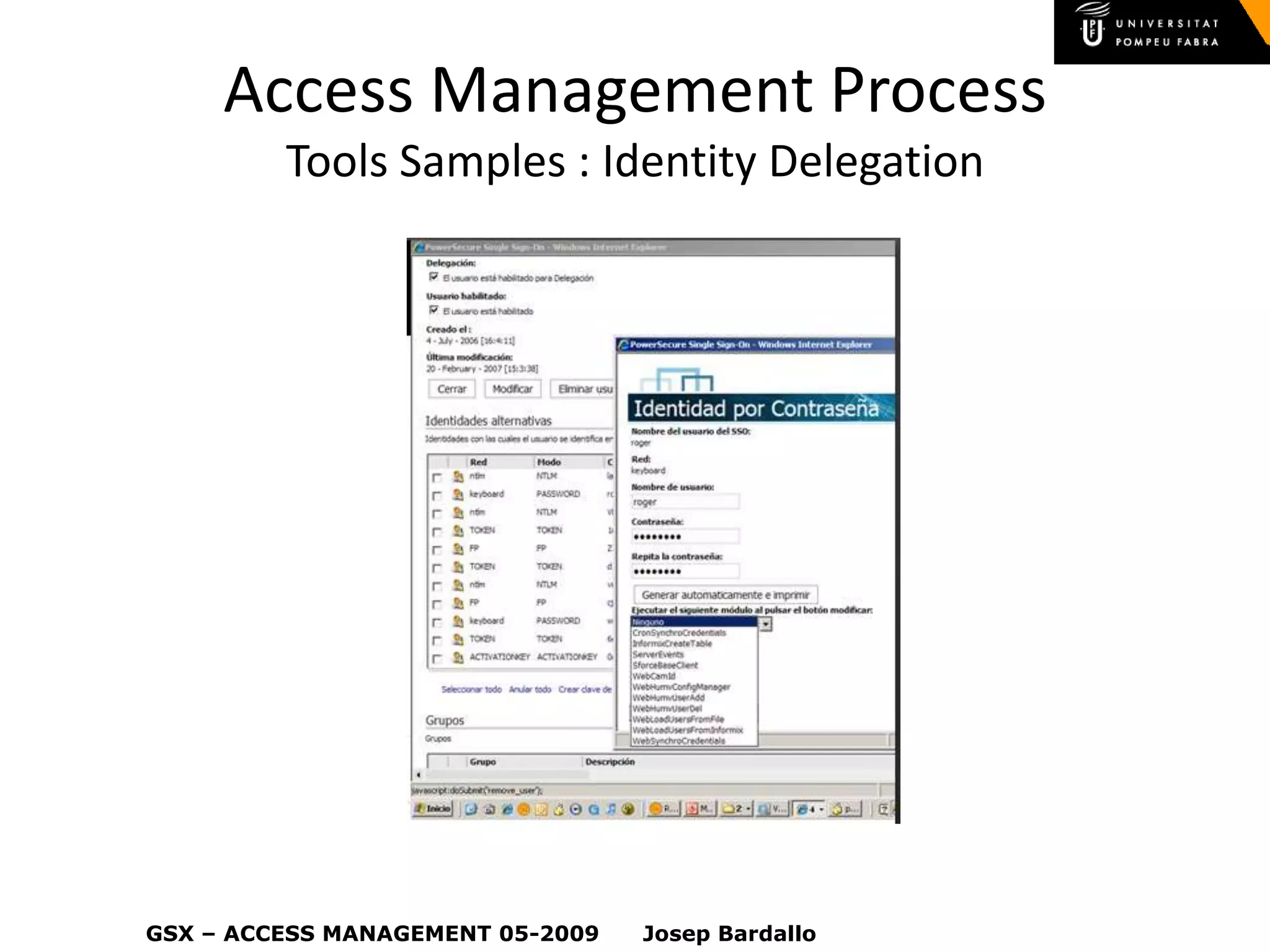Check the ACTIVATIONKEY identity row checkbox

(x=437, y=658)
